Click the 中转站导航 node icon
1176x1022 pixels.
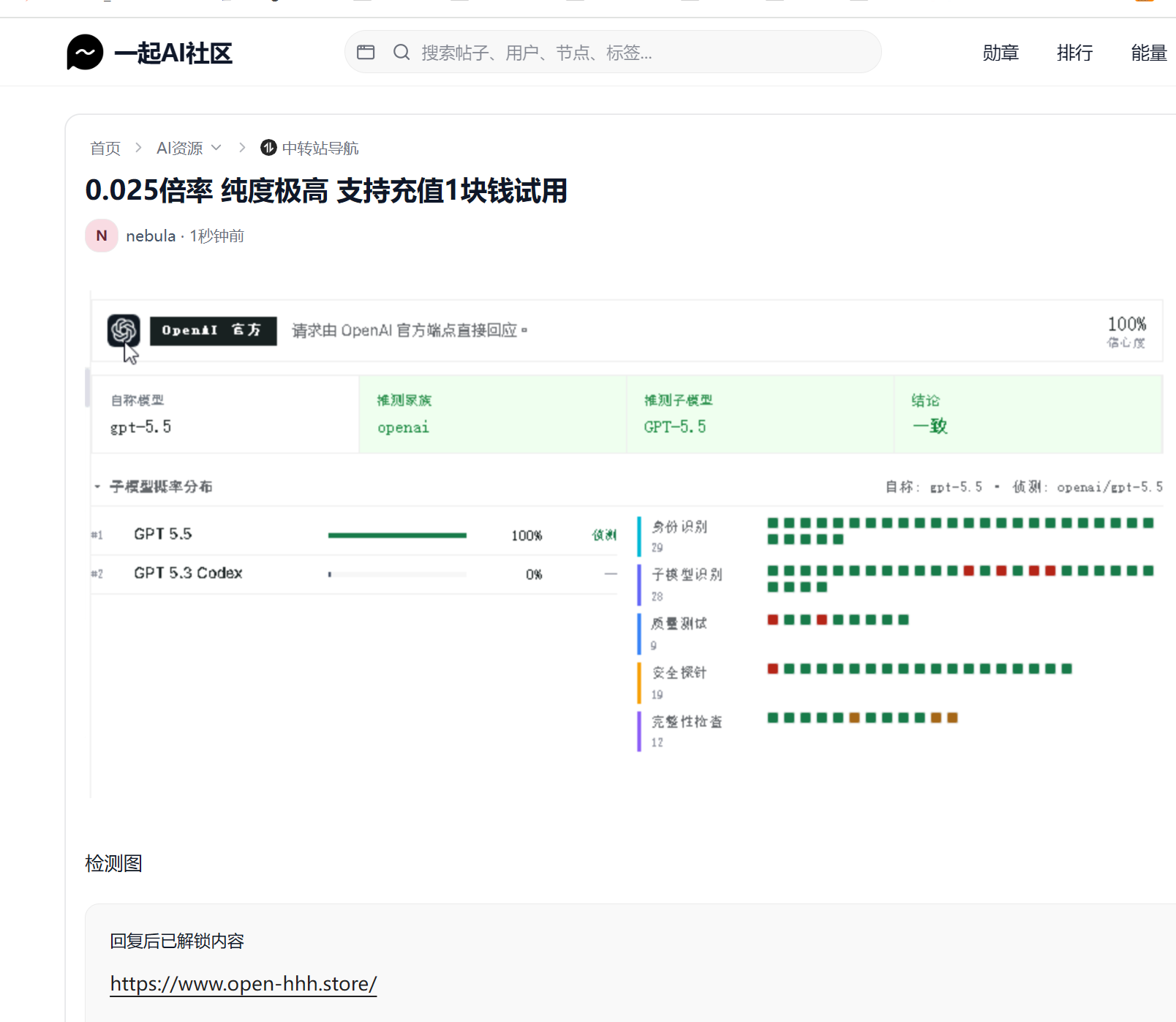pyautogui.click(x=268, y=148)
